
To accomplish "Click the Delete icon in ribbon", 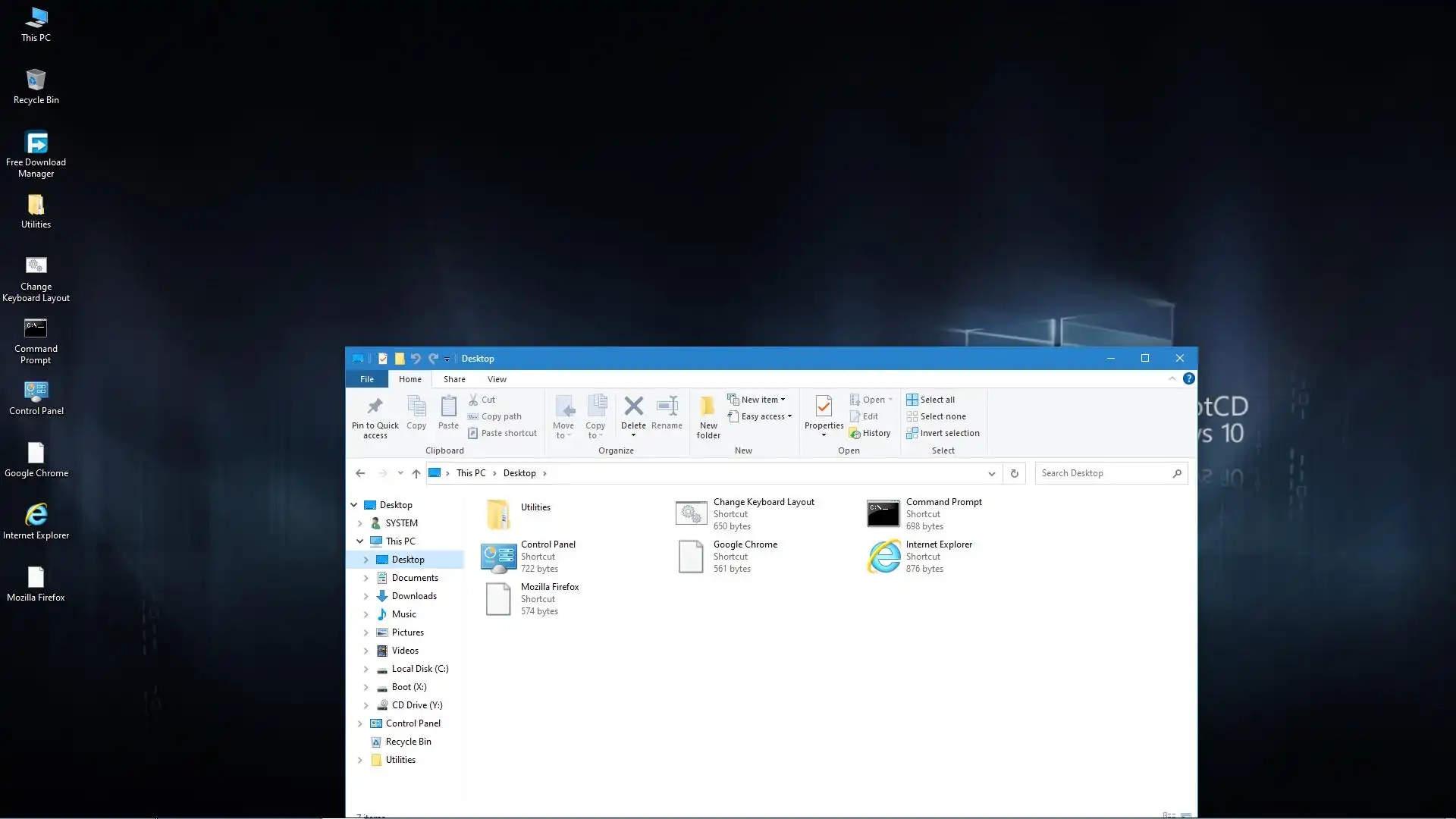I will pyautogui.click(x=633, y=407).
